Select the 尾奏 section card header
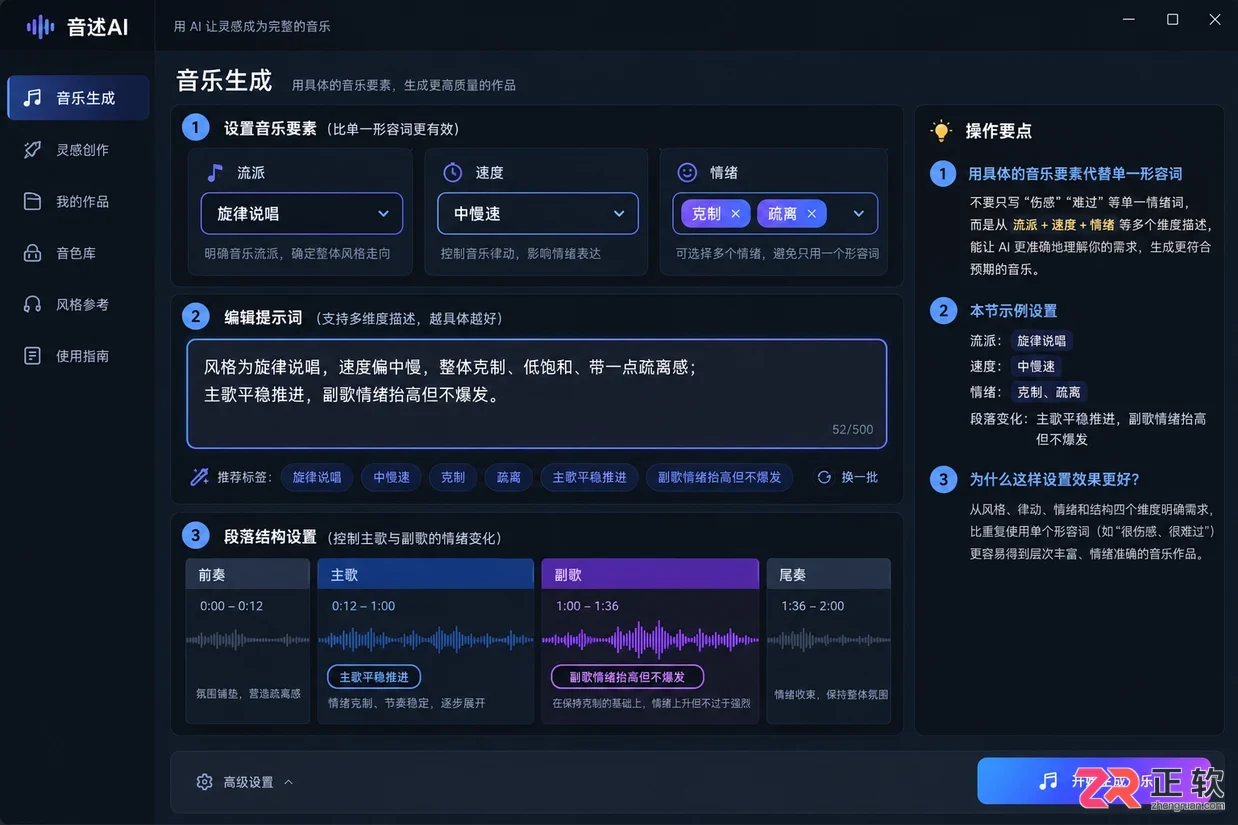This screenshot has height=825, width=1238. (x=829, y=574)
